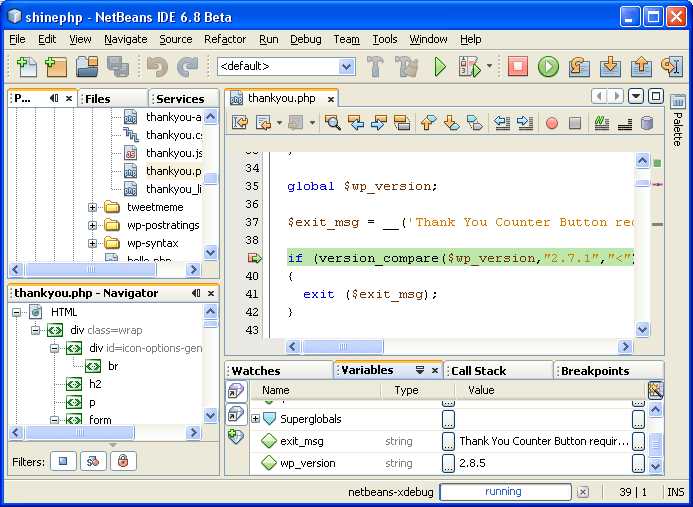Select thankyou.js in the project tree
Viewport: 693px width, 507px height.
click(x=174, y=153)
